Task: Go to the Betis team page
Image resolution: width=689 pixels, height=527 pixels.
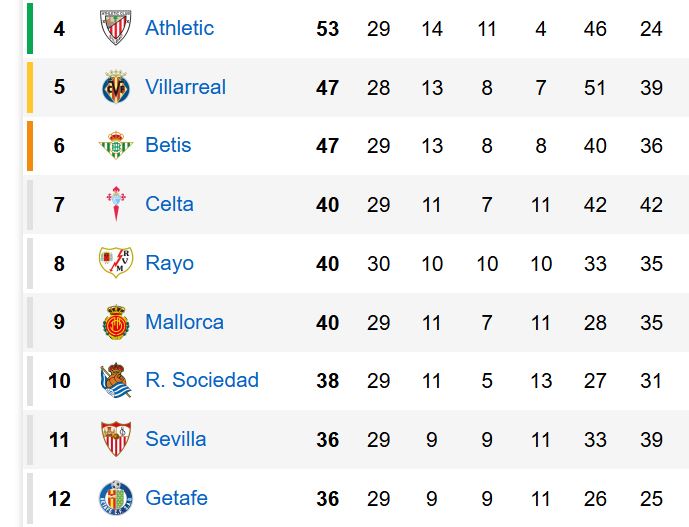Action: click(168, 146)
